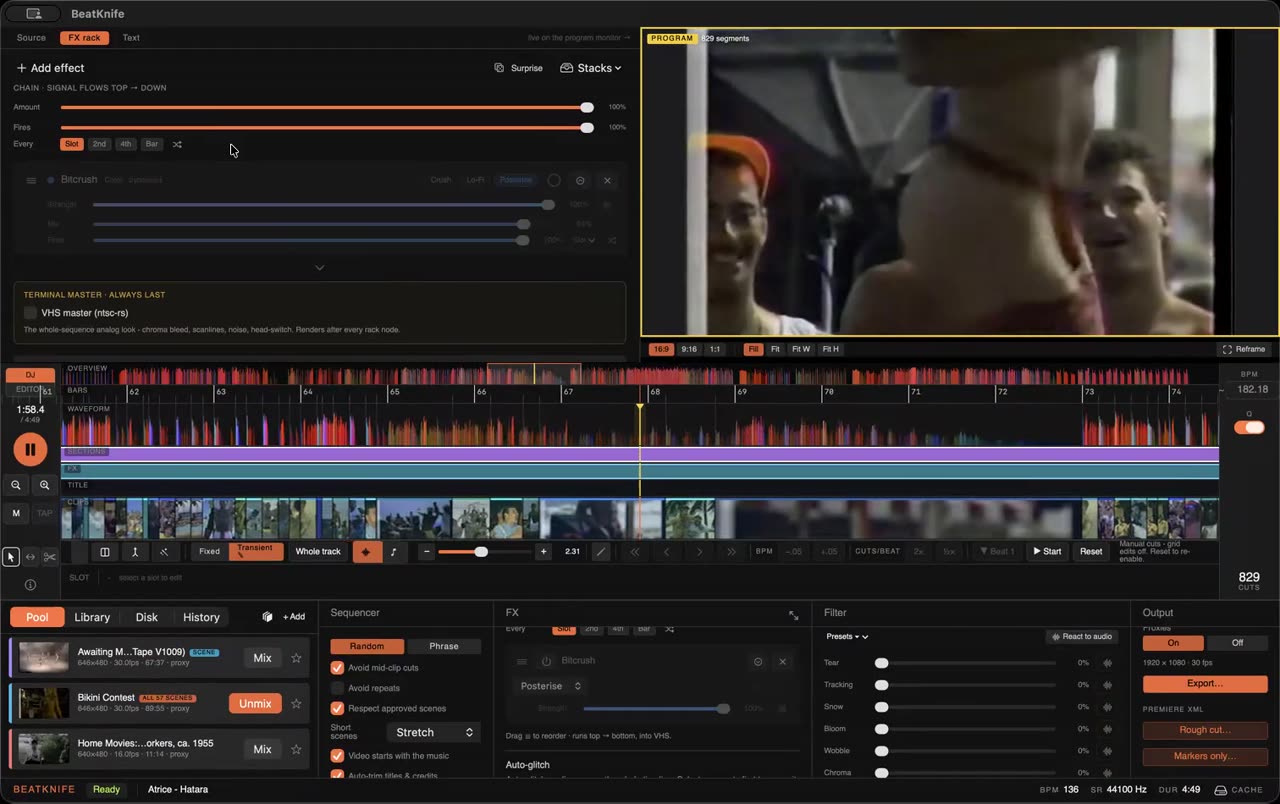
Task: Toggle the Q switch under the BPM readout
Action: pyautogui.click(x=1249, y=427)
